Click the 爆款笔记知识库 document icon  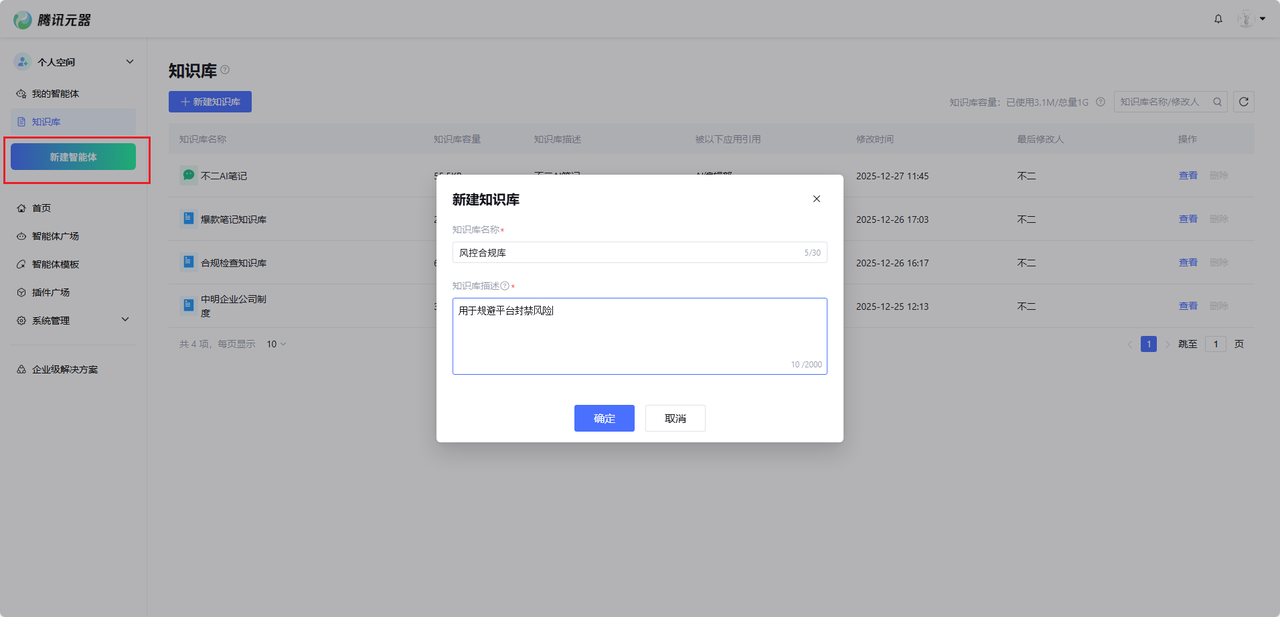point(188,218)
